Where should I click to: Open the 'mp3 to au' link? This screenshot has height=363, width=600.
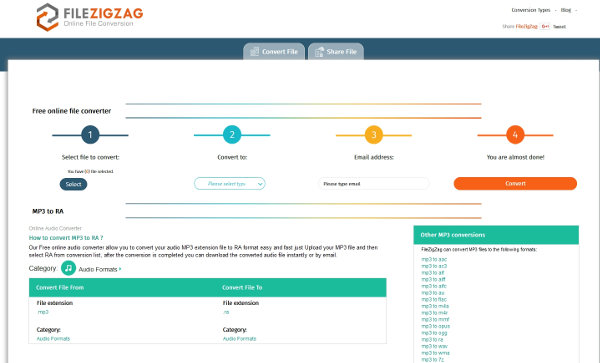click(x=433, y=293)
